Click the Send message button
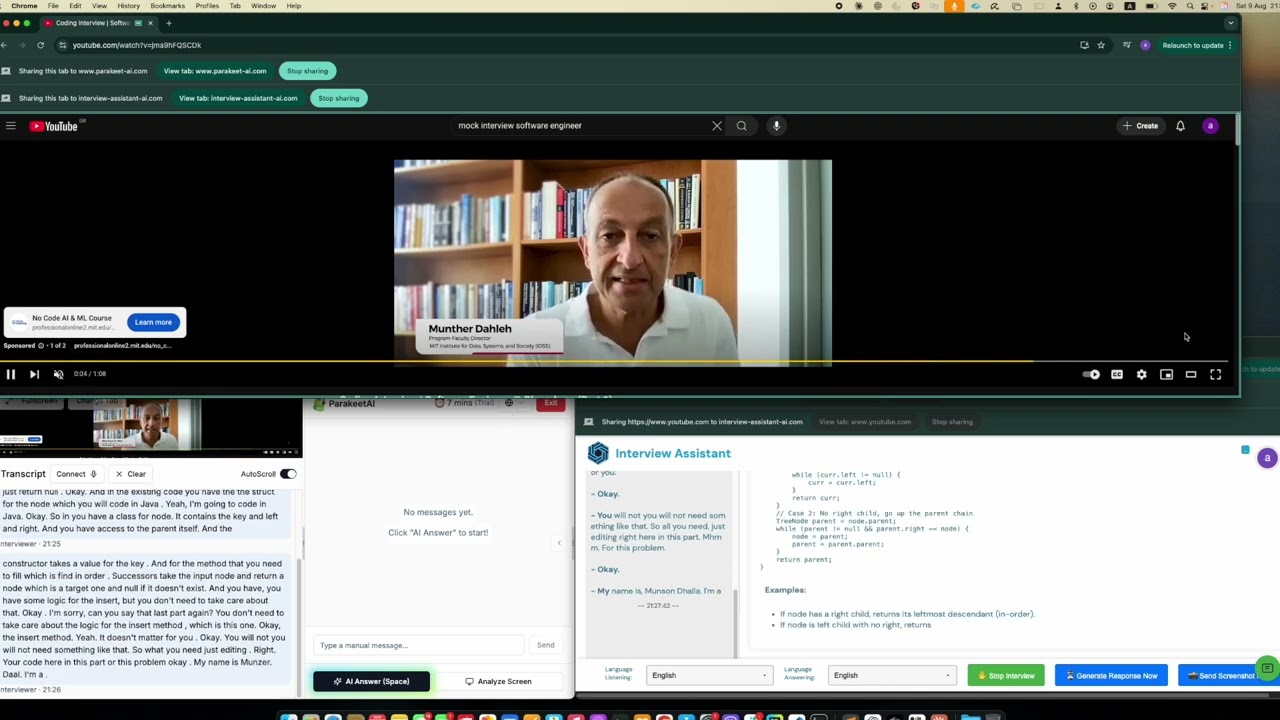 click(x=545, y=645)
